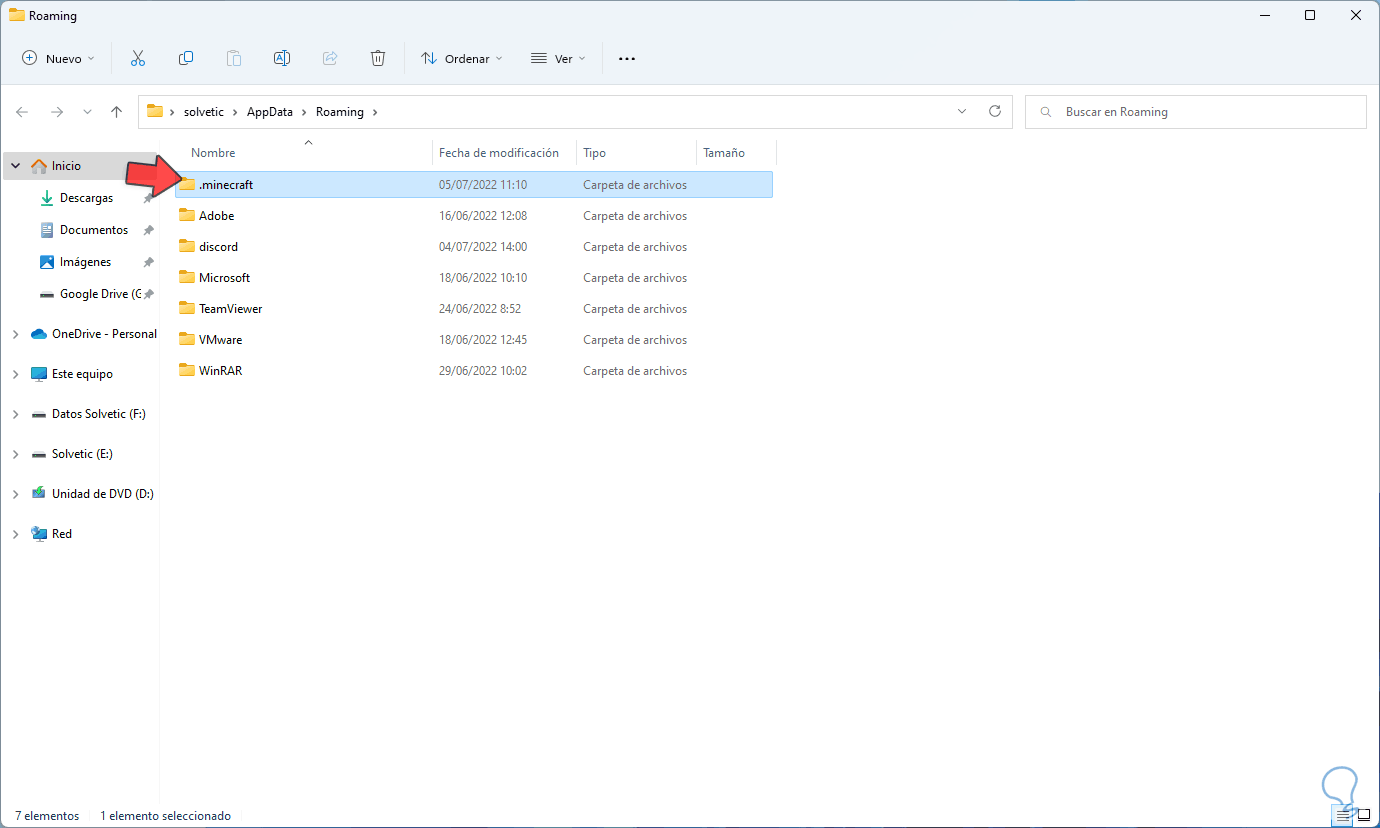
Task: Select the VMware folder icon
Action: [187, 339]
